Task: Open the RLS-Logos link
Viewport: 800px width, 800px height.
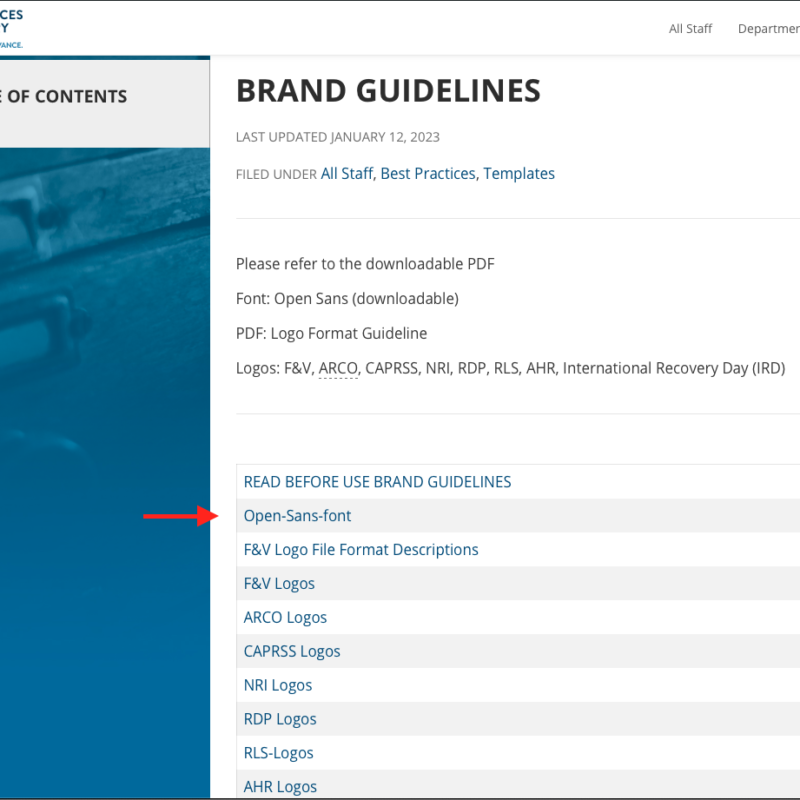Action: tap(279, 754)
